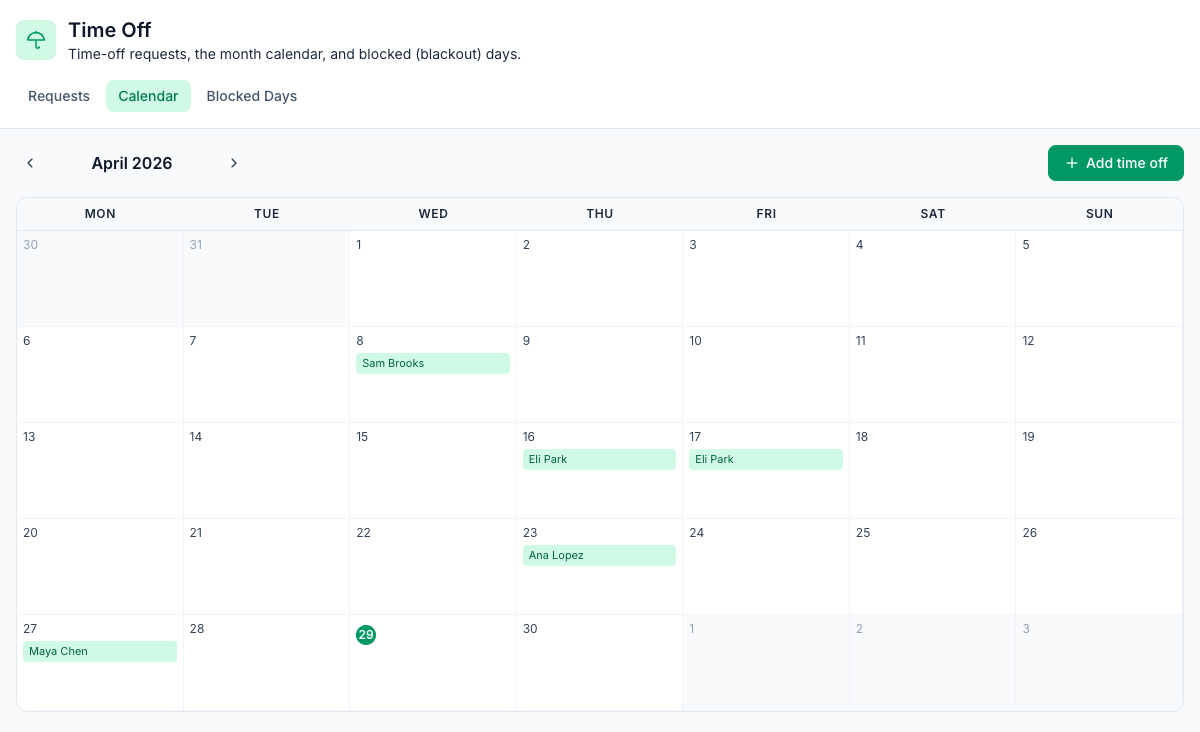Select the greyed May 2 day cell
The height and width of the screenshot is (732, 1200).
[933, 663]
